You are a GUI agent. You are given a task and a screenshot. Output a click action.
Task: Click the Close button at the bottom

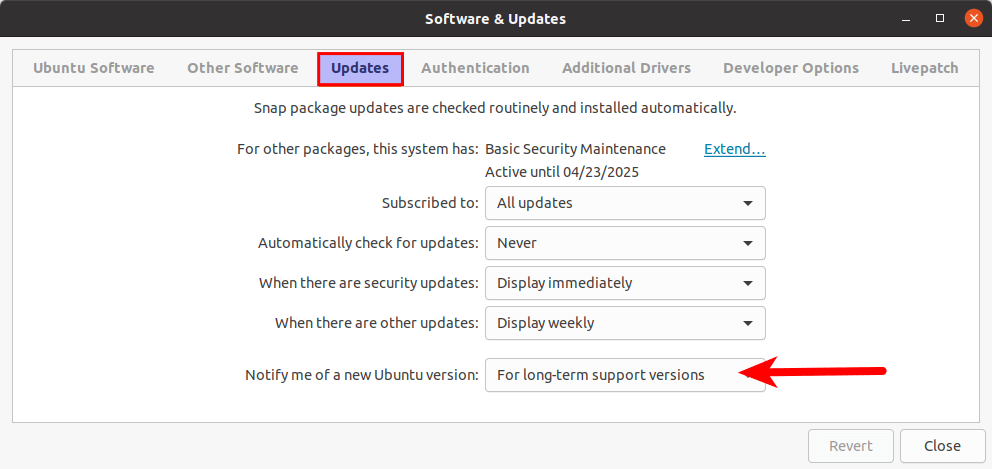tap(942, 446)
